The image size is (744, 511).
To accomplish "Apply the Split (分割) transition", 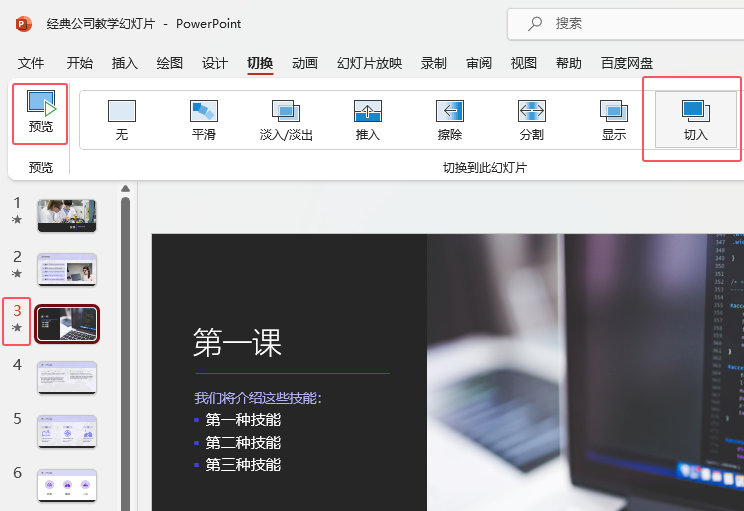I will [x=532, y=120].
